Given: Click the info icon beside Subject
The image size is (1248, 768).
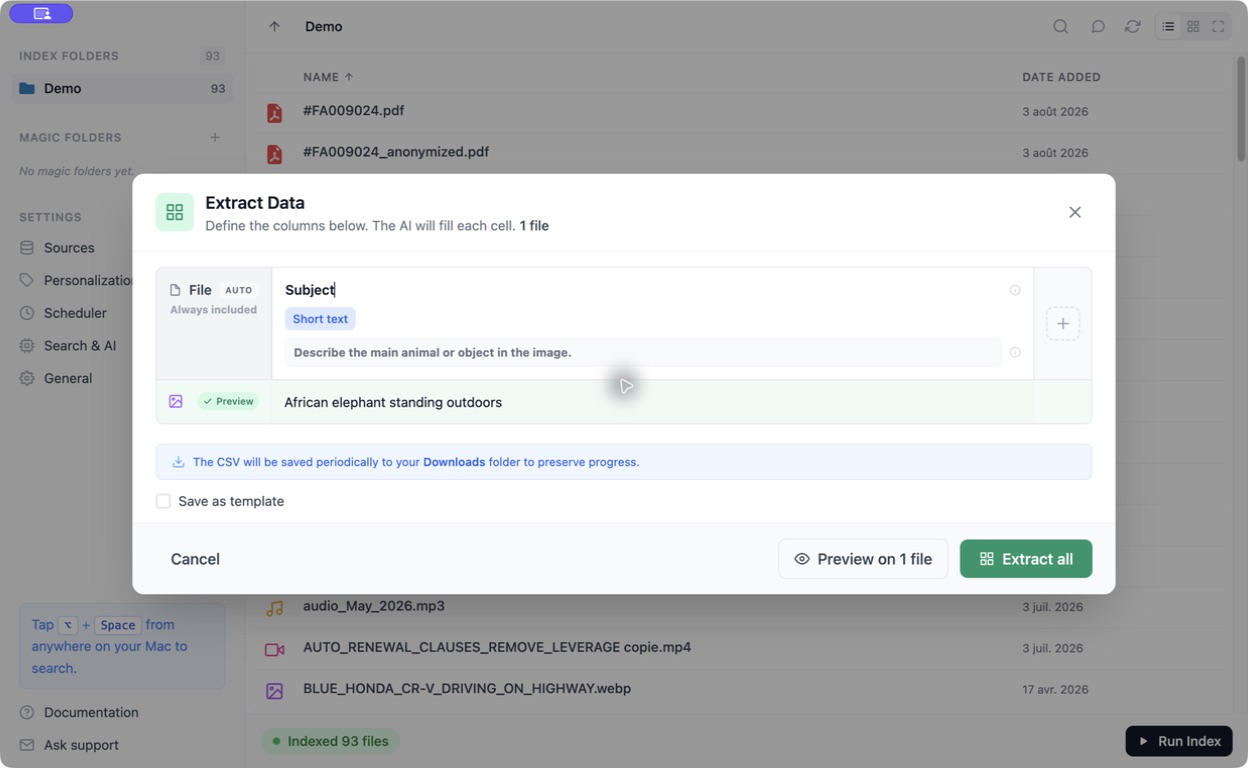Looking at the screenshot, I should [1015, 290].
